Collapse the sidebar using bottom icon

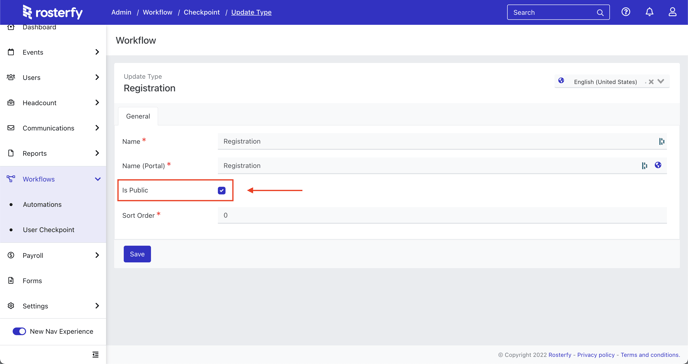click(x=95, y=354)
